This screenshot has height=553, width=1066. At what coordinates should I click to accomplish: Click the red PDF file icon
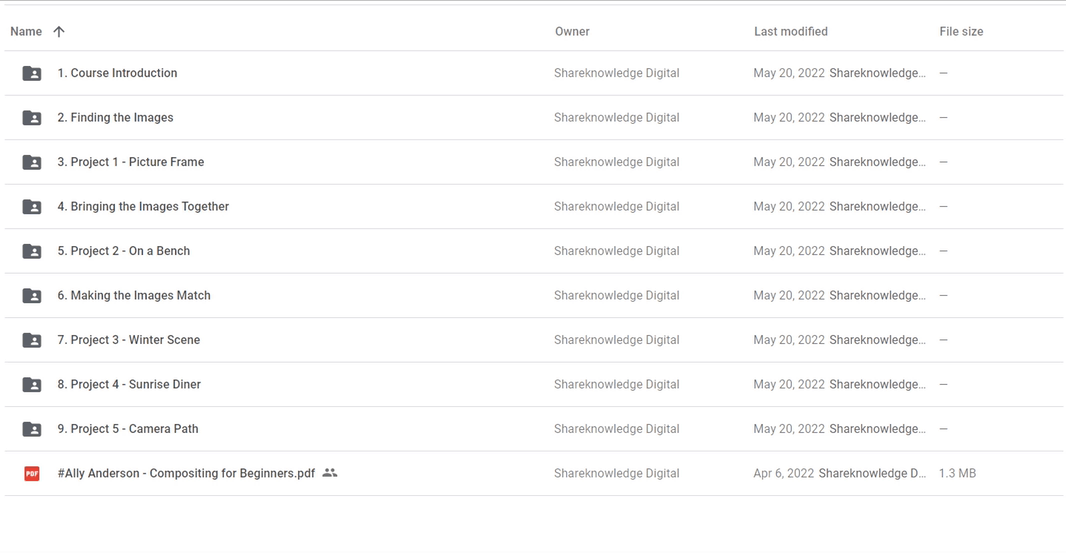pos(32,474)
